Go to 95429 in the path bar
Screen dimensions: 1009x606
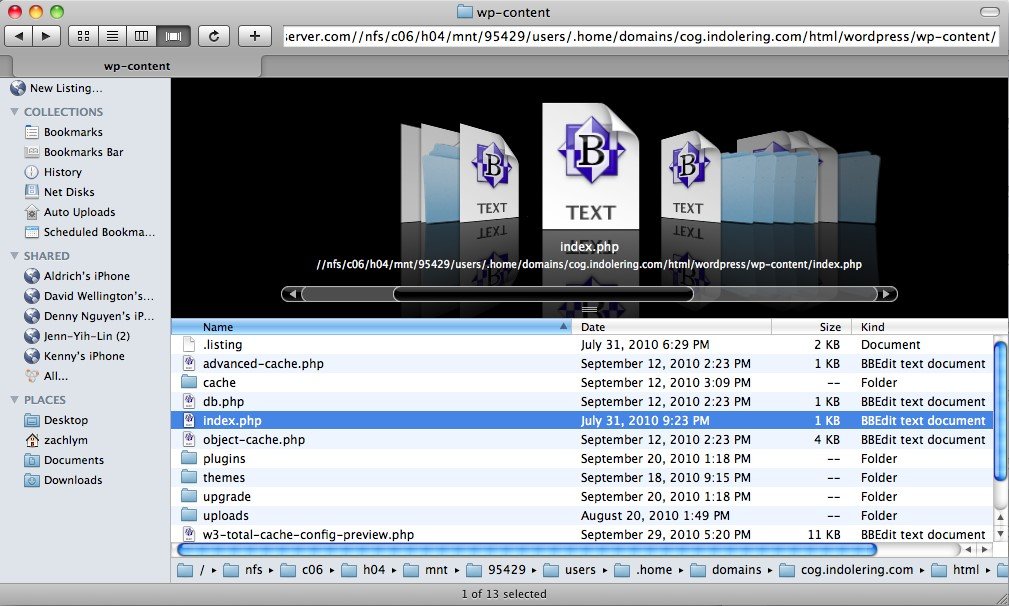[496, 570]
